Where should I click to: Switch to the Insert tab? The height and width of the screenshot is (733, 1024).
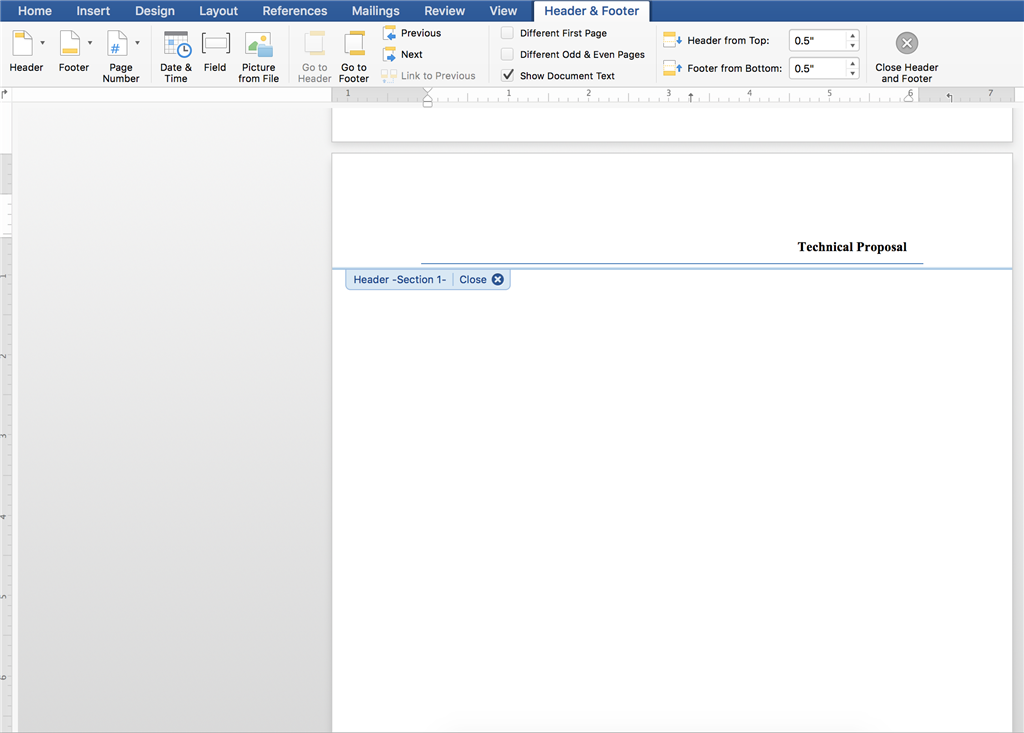click(x=93, y=11)
